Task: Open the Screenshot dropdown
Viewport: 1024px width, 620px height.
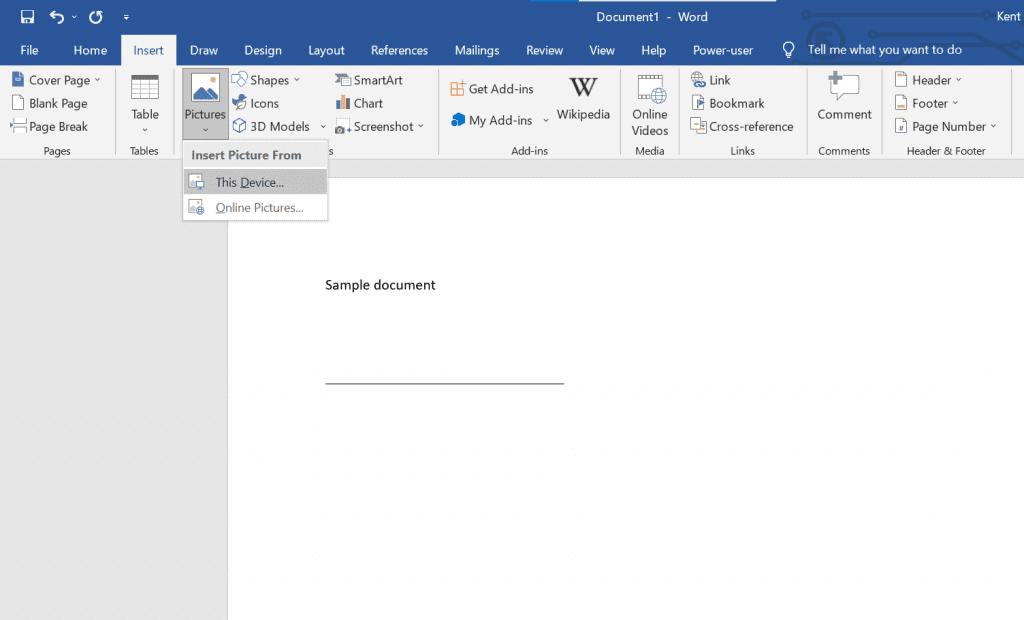Action: tap(381, 126)
